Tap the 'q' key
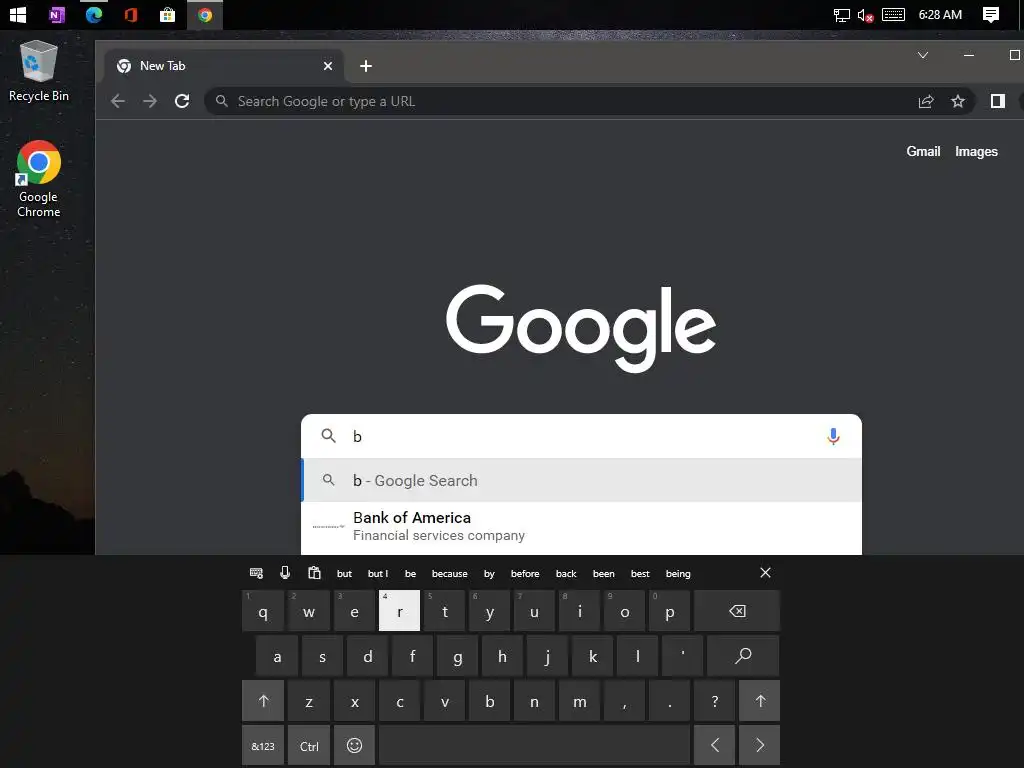This screenshot has width=1024, height=768. pyautogui.click(x=263, y=611)
